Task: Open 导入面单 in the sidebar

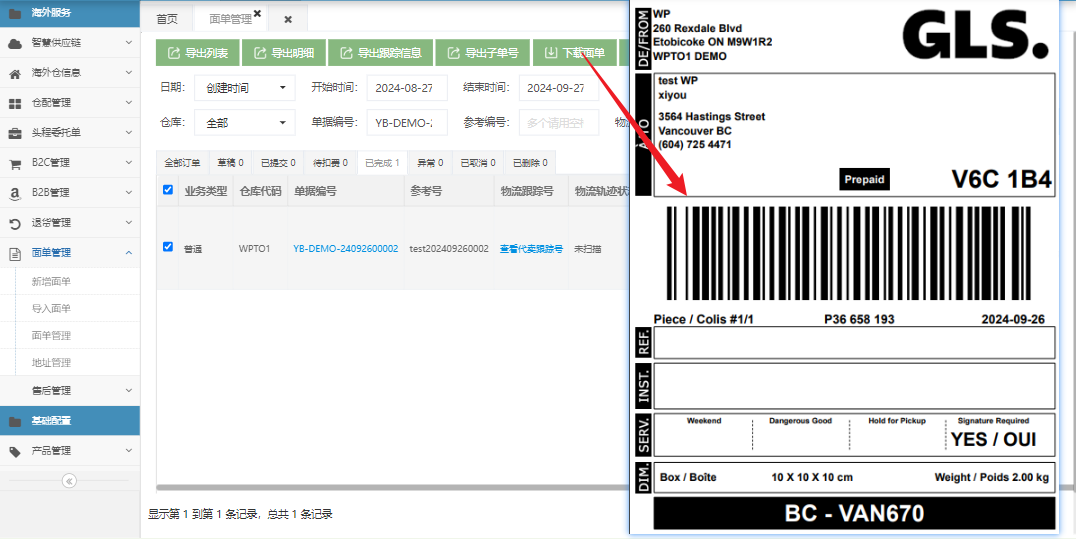Action: [x=51, y=308]
